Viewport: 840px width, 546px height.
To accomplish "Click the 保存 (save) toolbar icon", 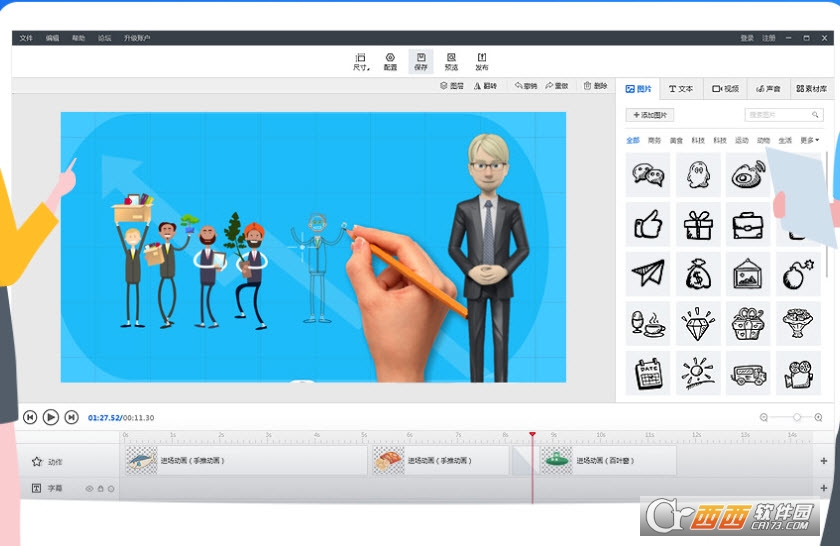I will click(x=421, y=61).
